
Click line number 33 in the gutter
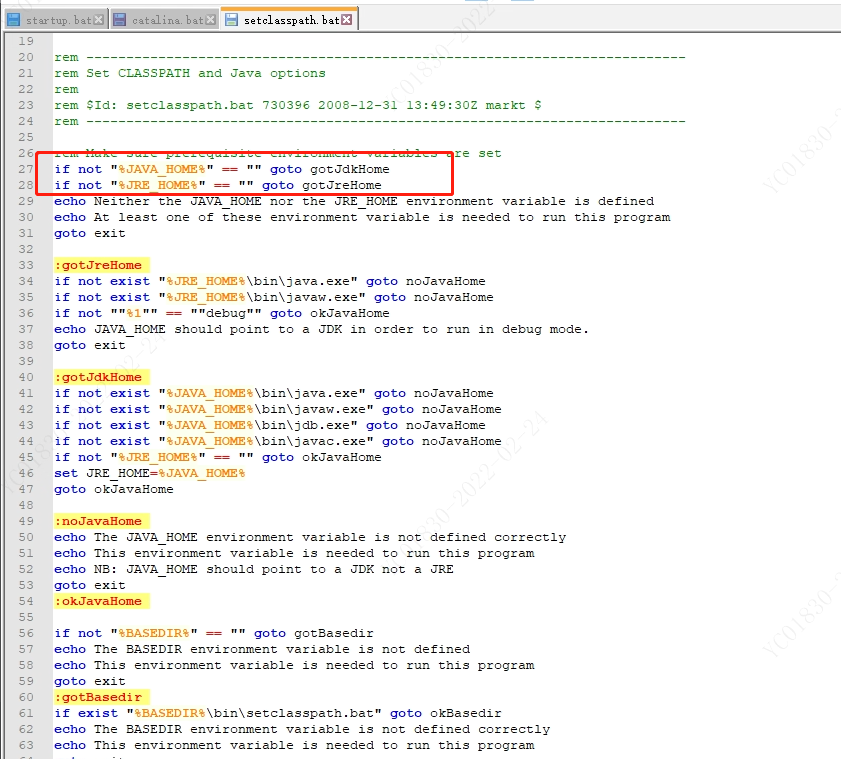(26, 266)
